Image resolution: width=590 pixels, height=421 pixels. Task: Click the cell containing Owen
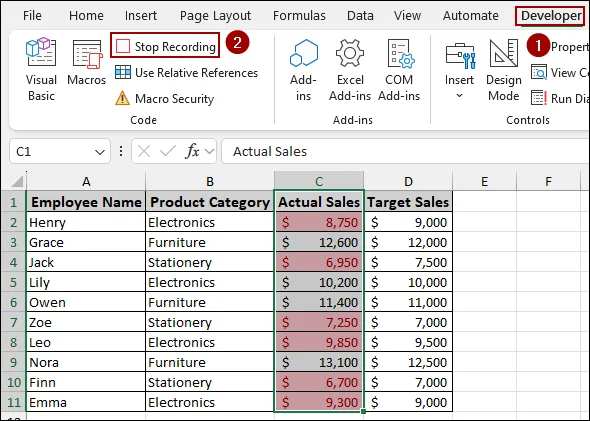click(86, 302)
